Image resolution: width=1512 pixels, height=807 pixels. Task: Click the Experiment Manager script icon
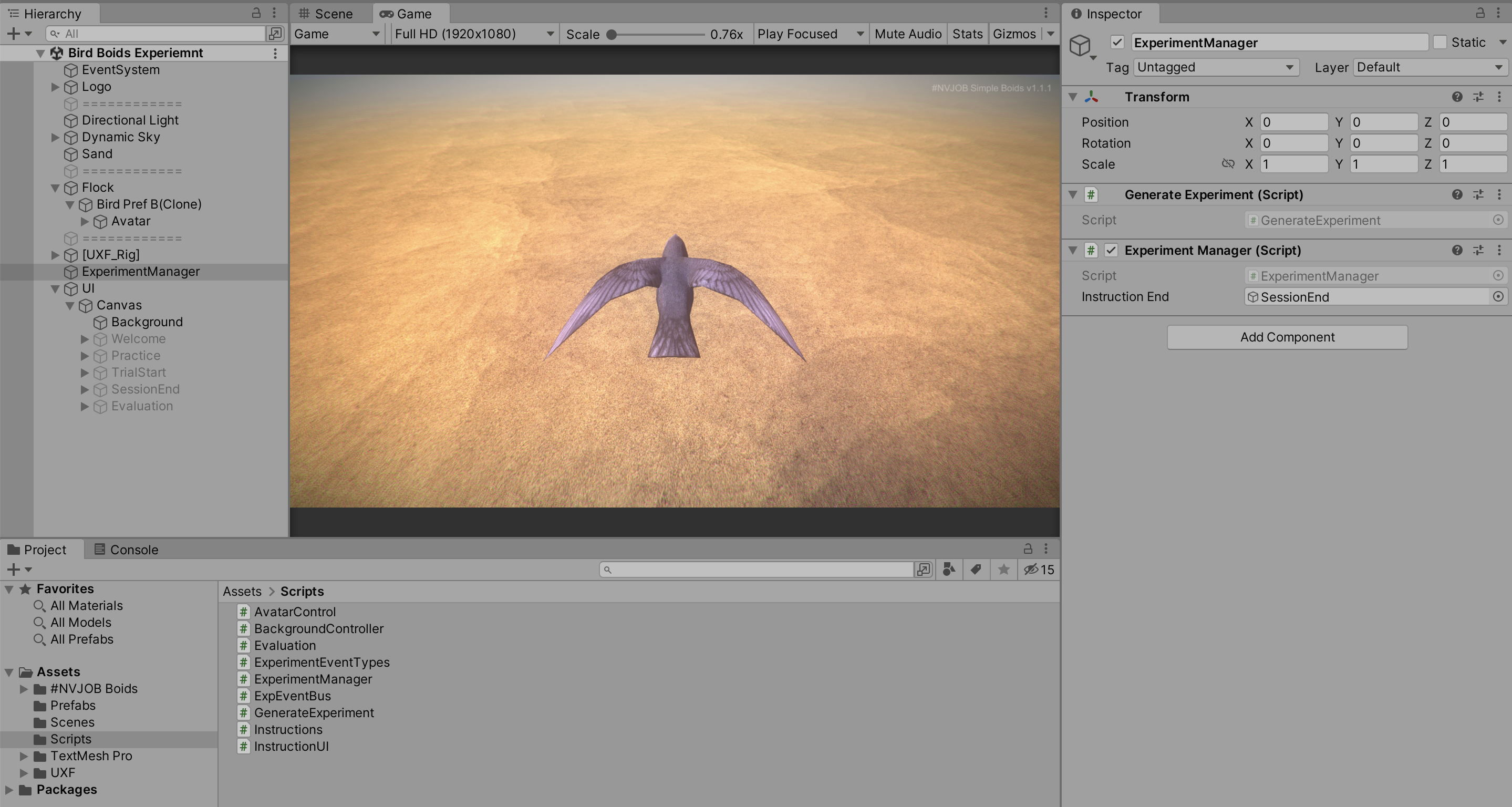pos(1093,250)
